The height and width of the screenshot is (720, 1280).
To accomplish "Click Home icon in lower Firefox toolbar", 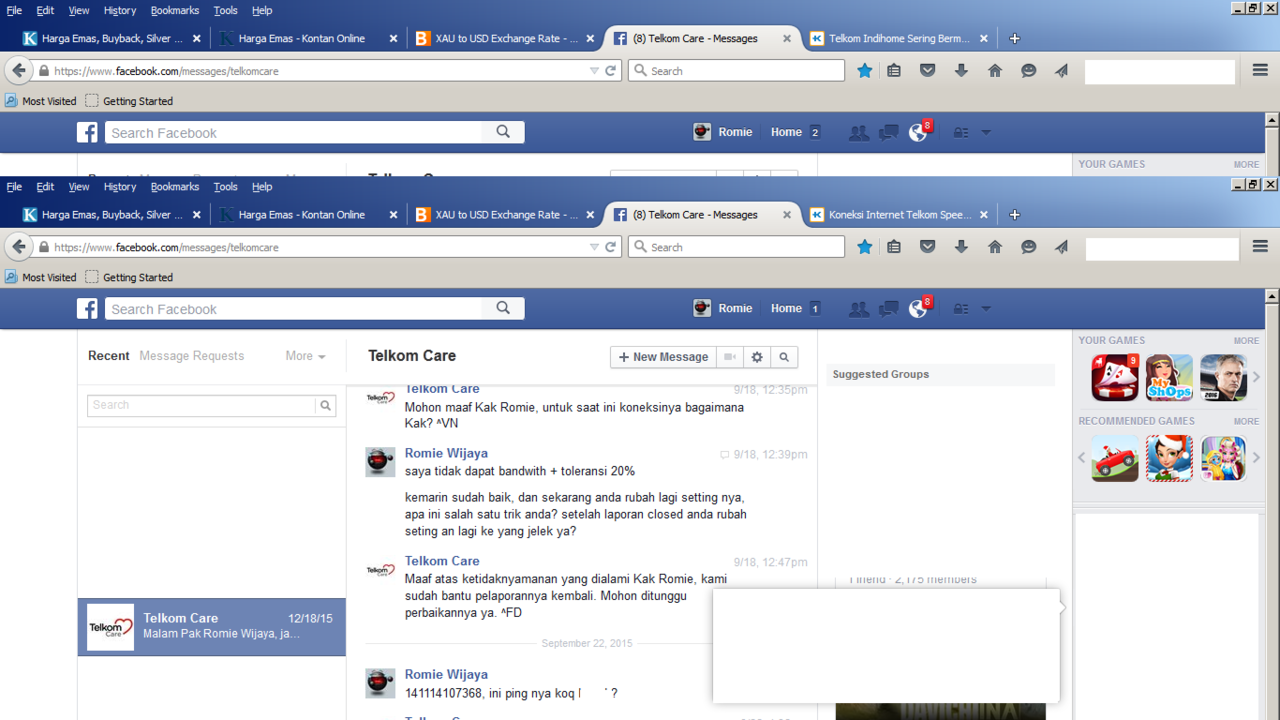I will pos(995,247).
